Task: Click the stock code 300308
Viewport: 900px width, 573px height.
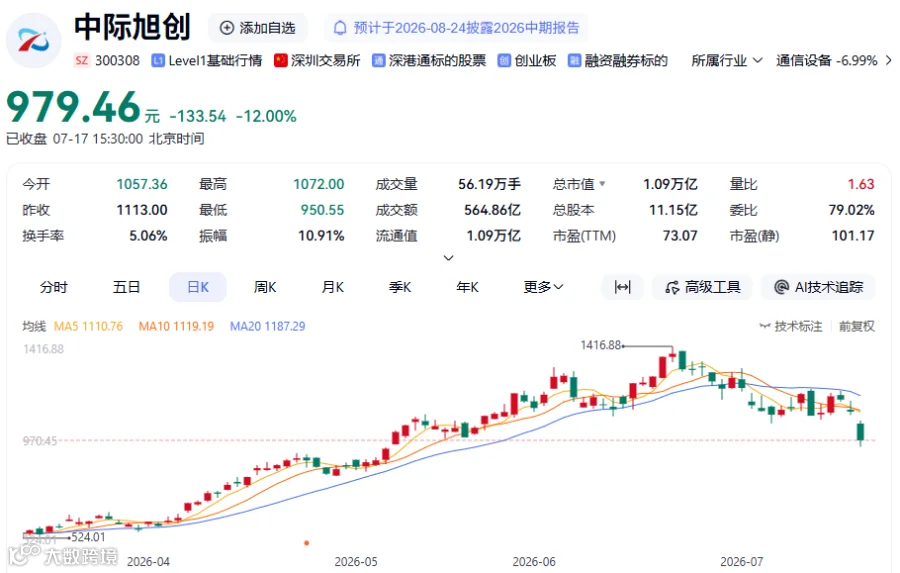Action: 117,60
